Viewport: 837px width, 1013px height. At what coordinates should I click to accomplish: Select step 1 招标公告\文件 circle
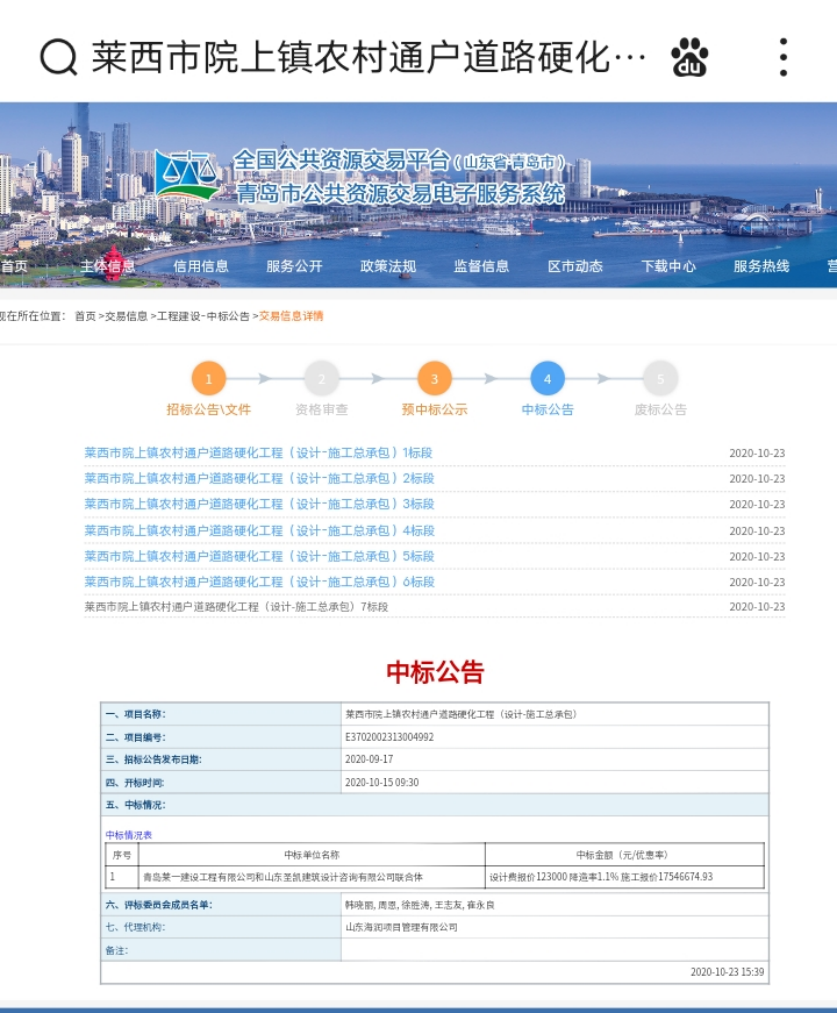pyautogui.click(x=208, y=379)
